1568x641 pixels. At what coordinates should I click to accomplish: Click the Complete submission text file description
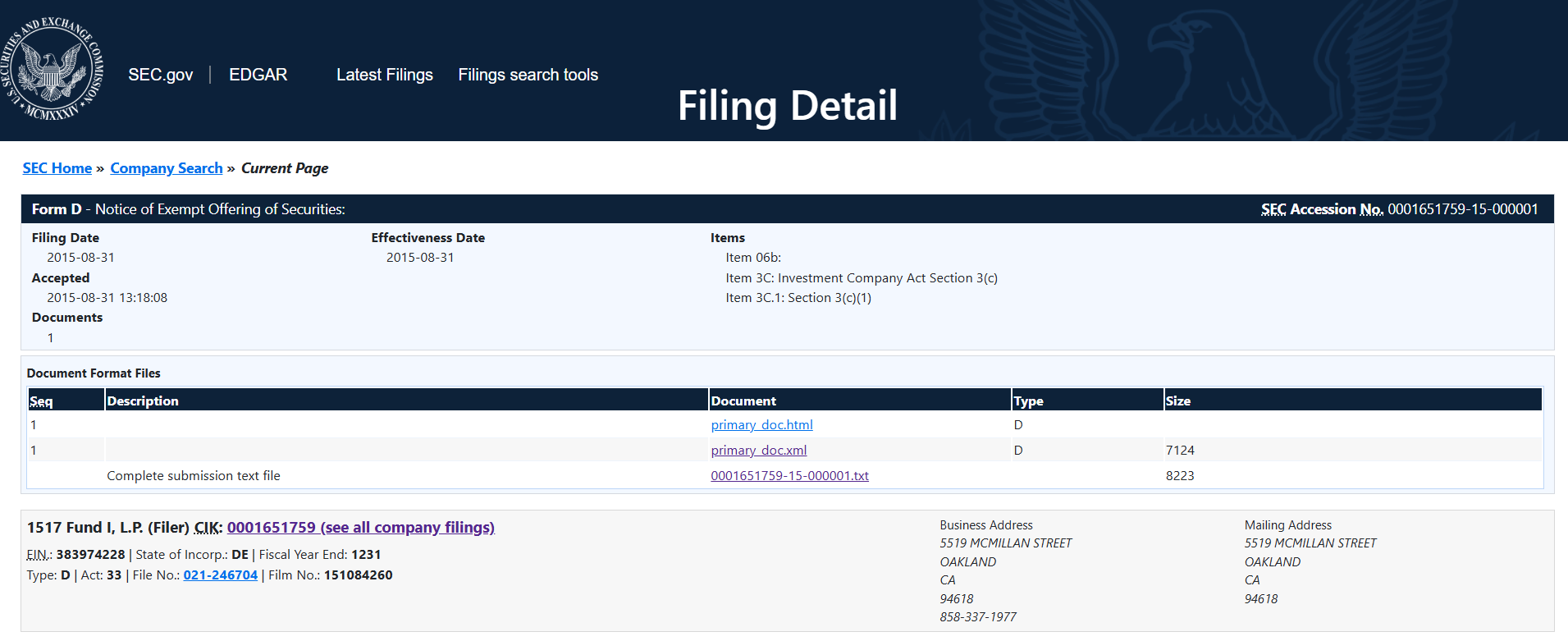point(194,476)
